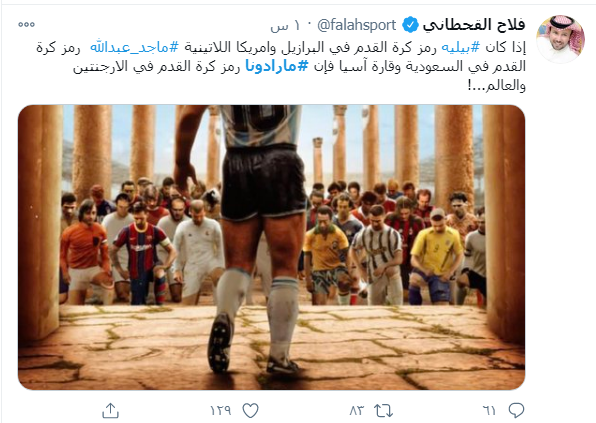Open the author's profile picture

click(560, 39)
